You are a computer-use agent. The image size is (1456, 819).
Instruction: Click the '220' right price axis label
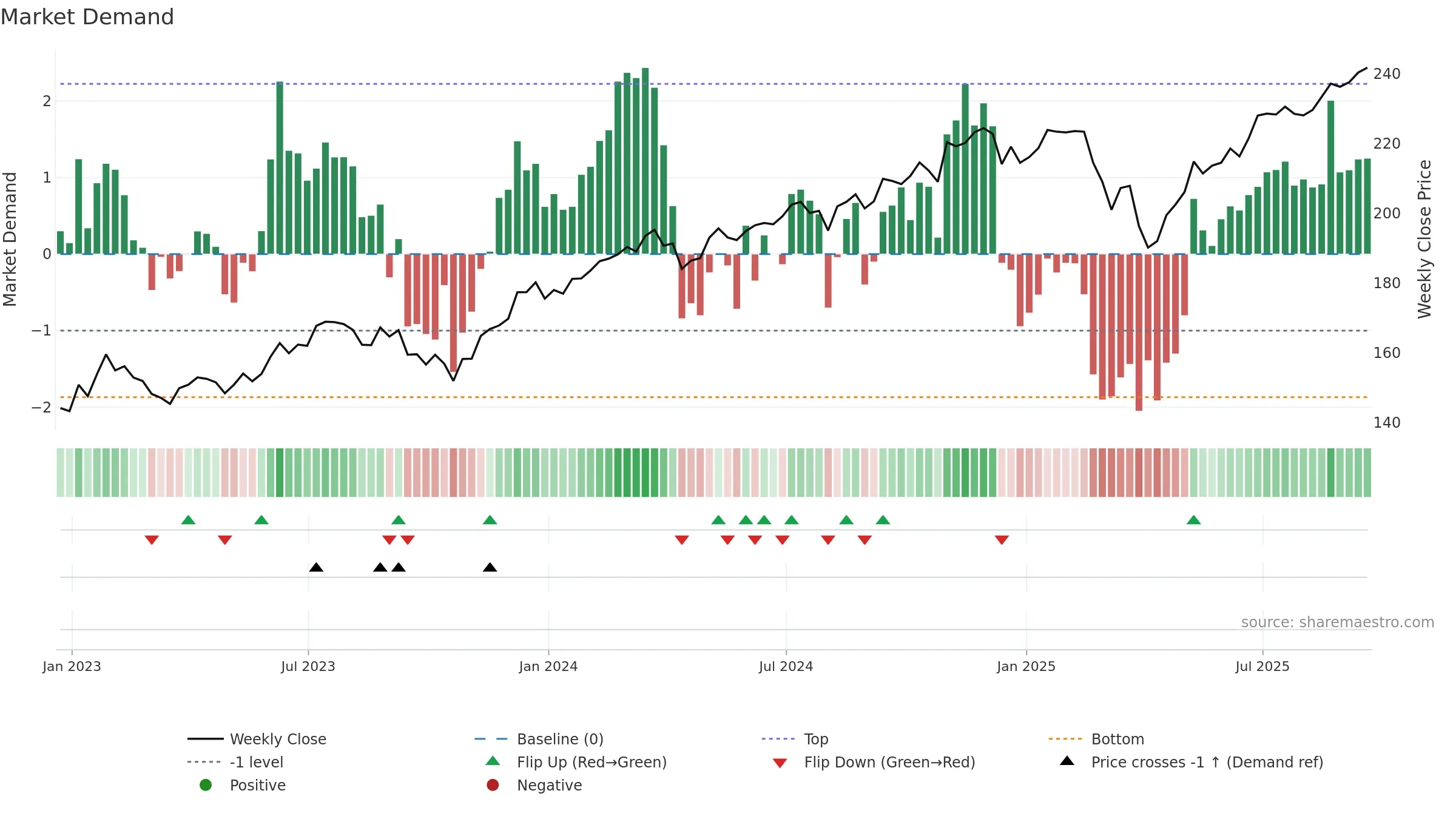(x=1387, y=144)
